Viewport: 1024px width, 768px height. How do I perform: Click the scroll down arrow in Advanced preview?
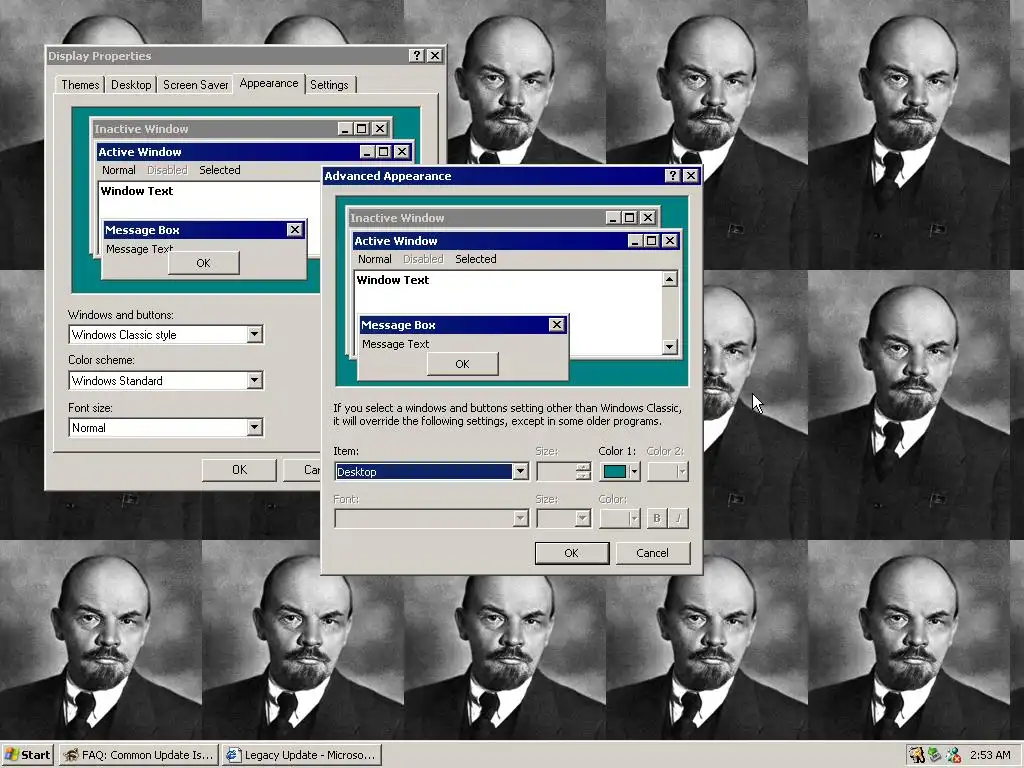[x=669, y=346]
